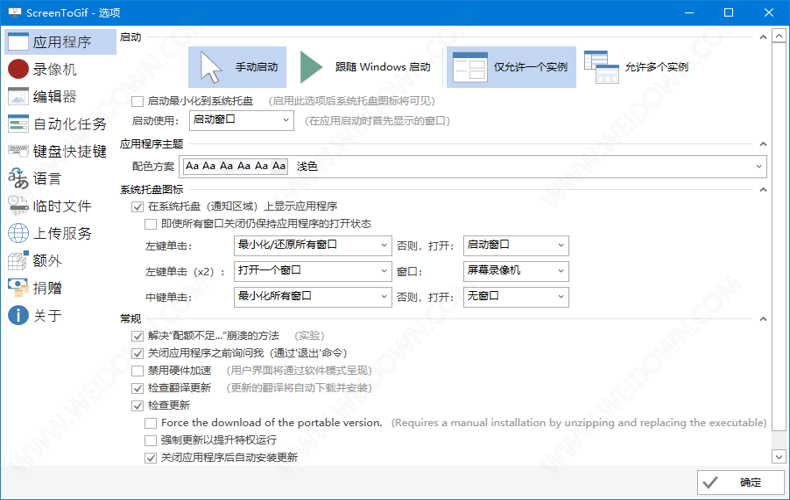The width and height of the screenshot is (790, 500).
Task: Open 键盘快捷键 settings
Action: [x=60, y=151]
